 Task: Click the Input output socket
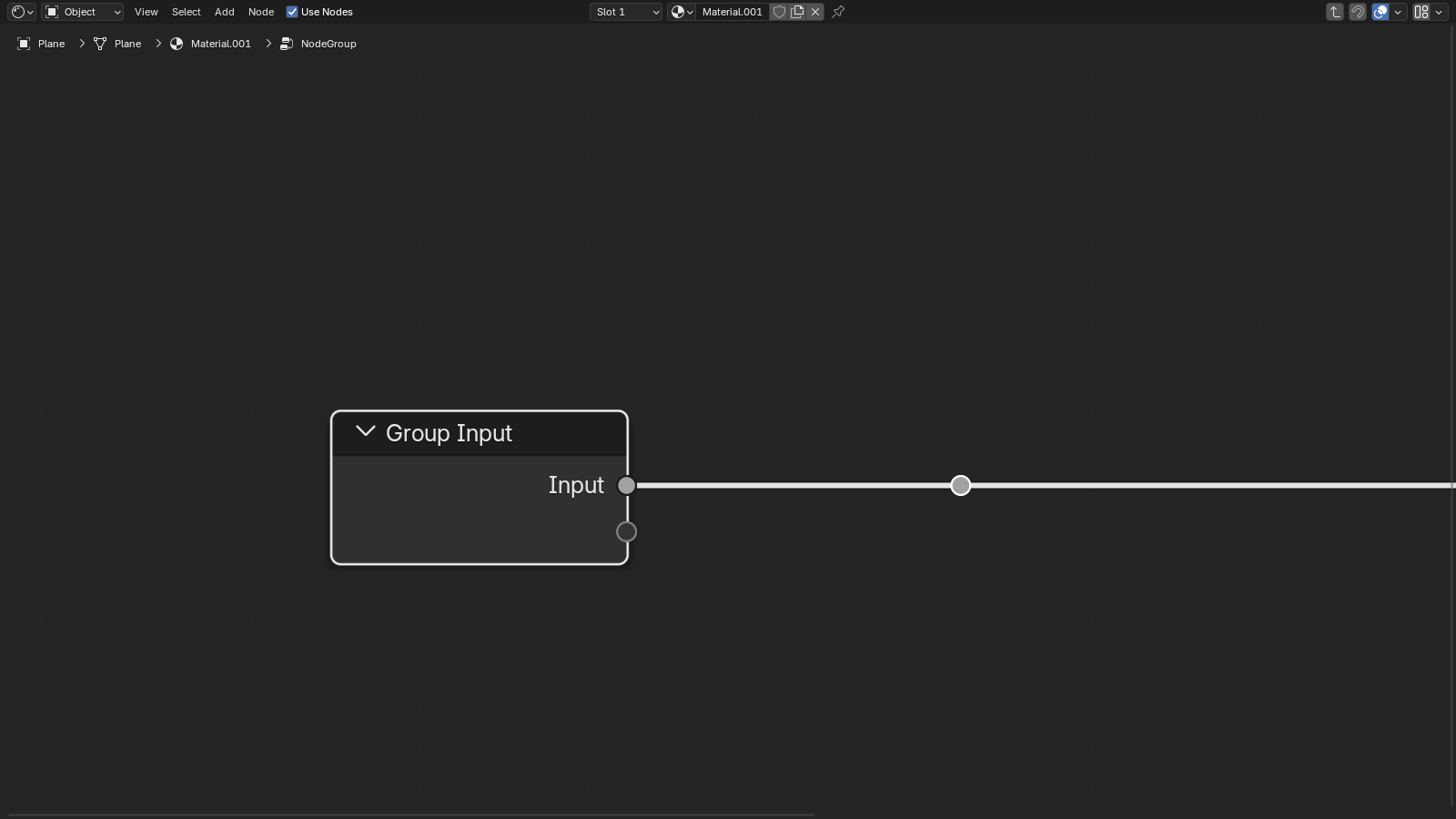(x=626, y=485)
